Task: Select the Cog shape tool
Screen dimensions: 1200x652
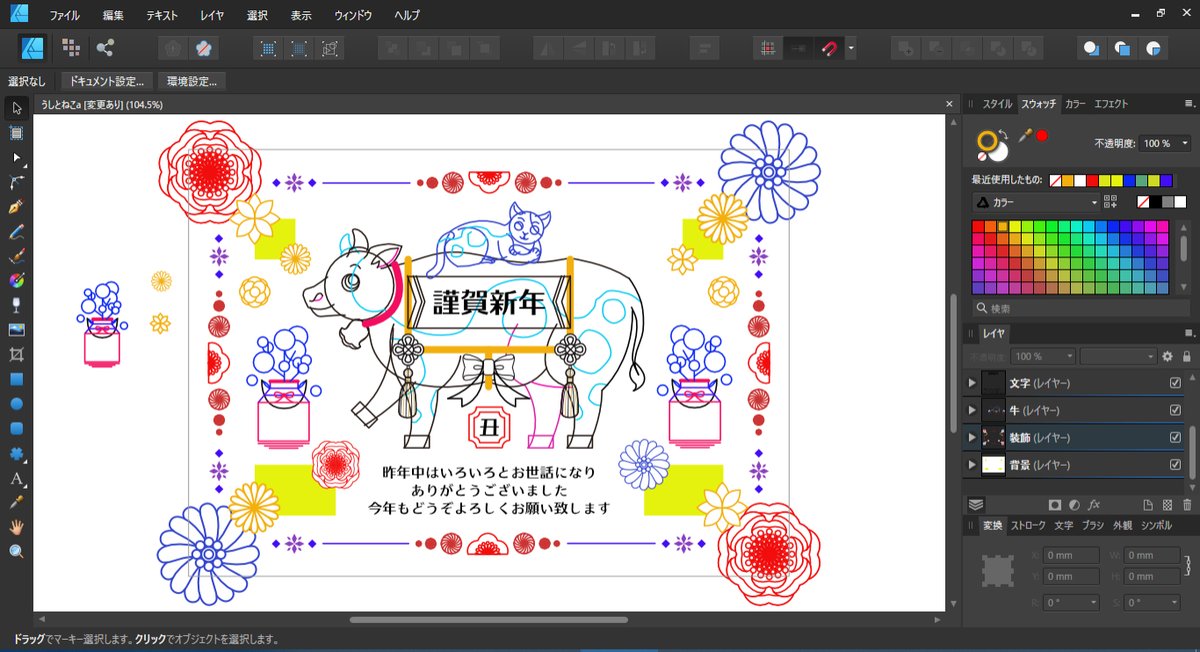Action: pos(16,453)
